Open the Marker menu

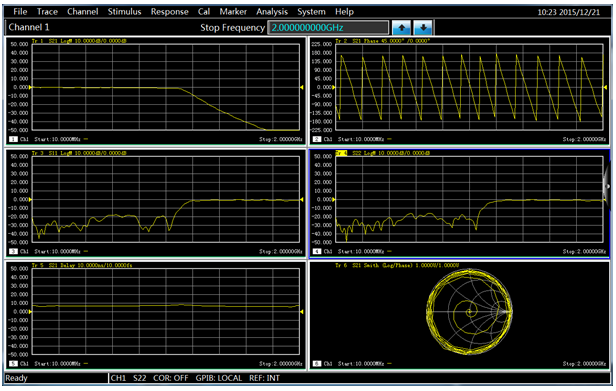coord(233,12)
